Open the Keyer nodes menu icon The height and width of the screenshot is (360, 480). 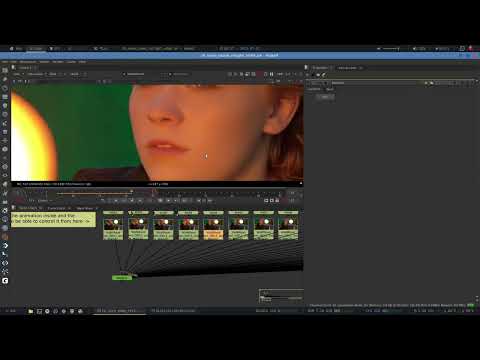5,123
